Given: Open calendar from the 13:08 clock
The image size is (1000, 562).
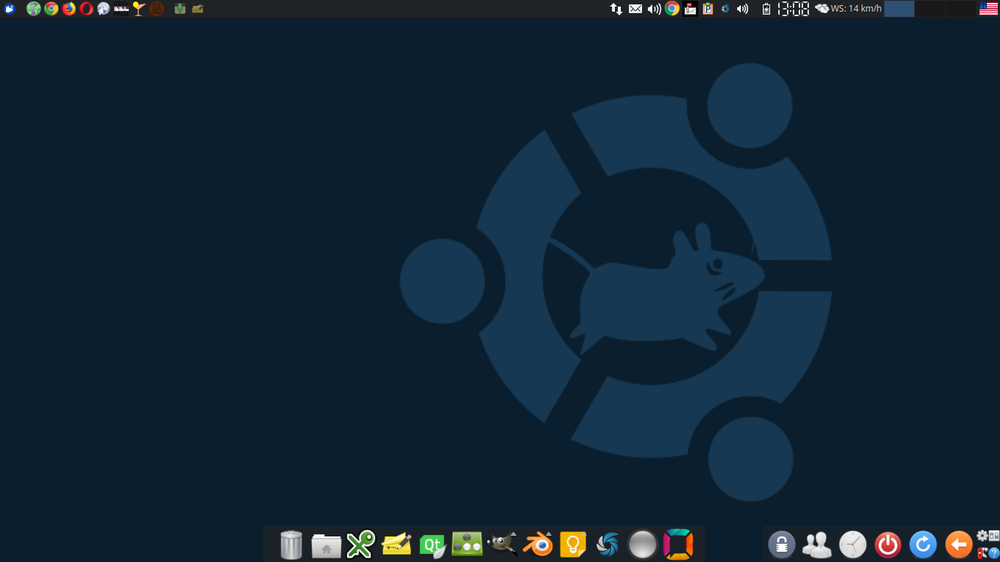Looking at the screenshot, I should (793, 9).
